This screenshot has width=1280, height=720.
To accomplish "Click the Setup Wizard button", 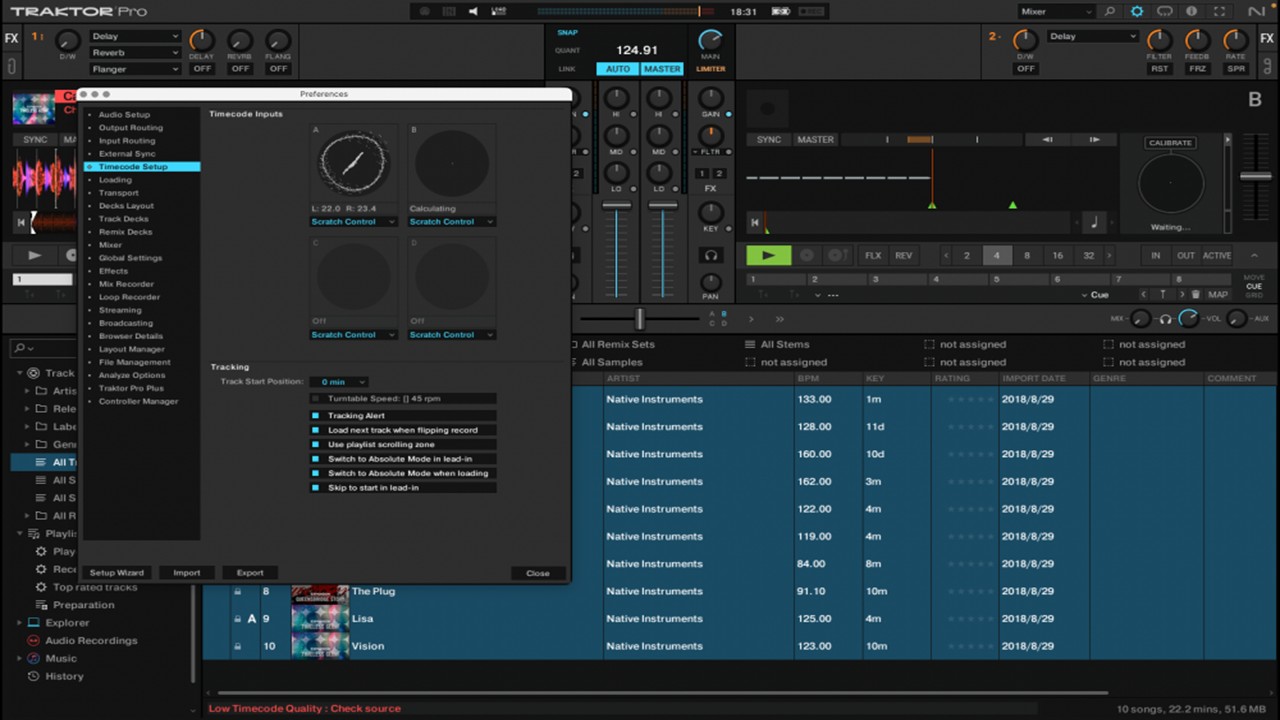I will tap(117, 573).
